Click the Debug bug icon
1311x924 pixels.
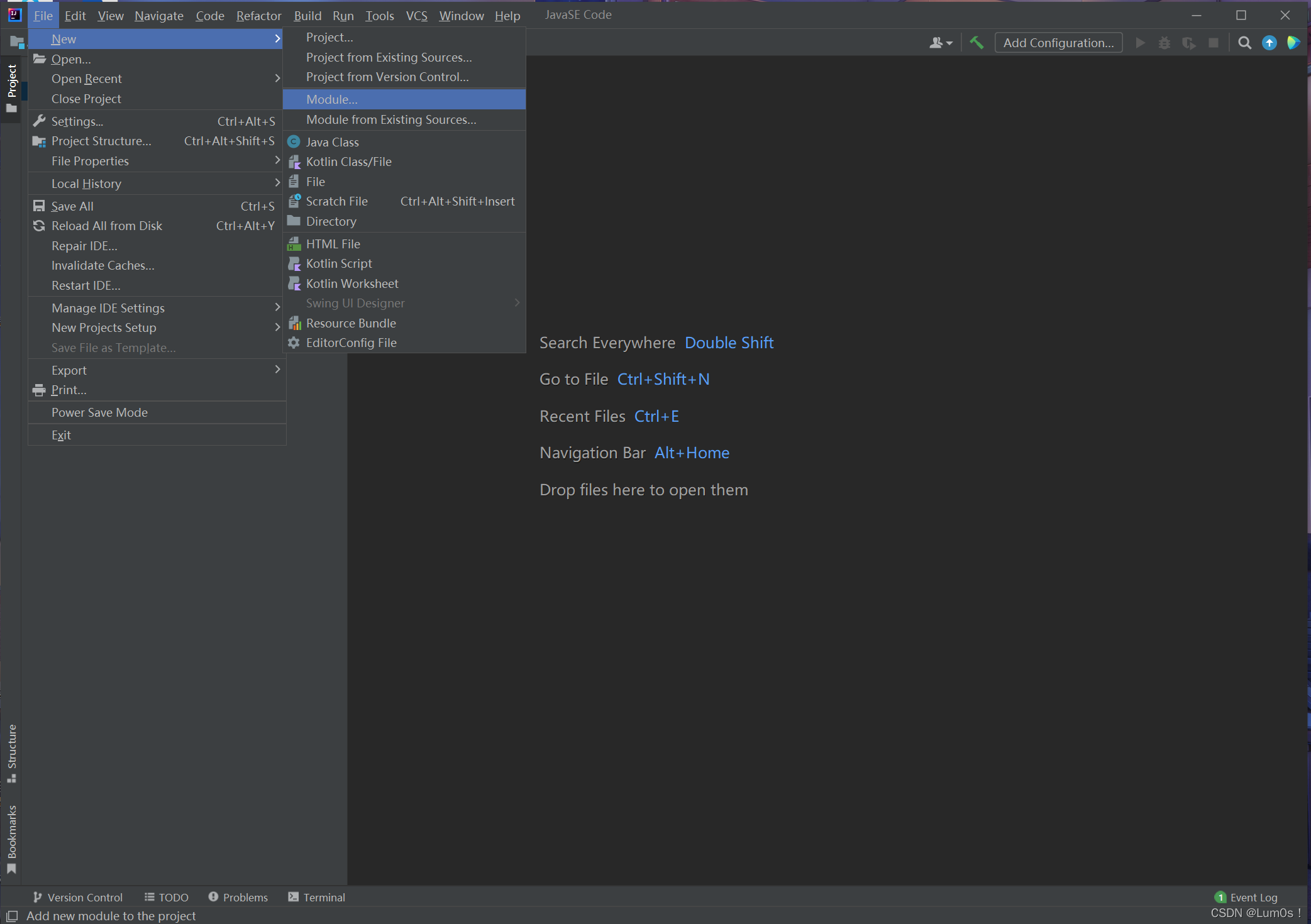pyautogui.click(x=1164, y=43)
